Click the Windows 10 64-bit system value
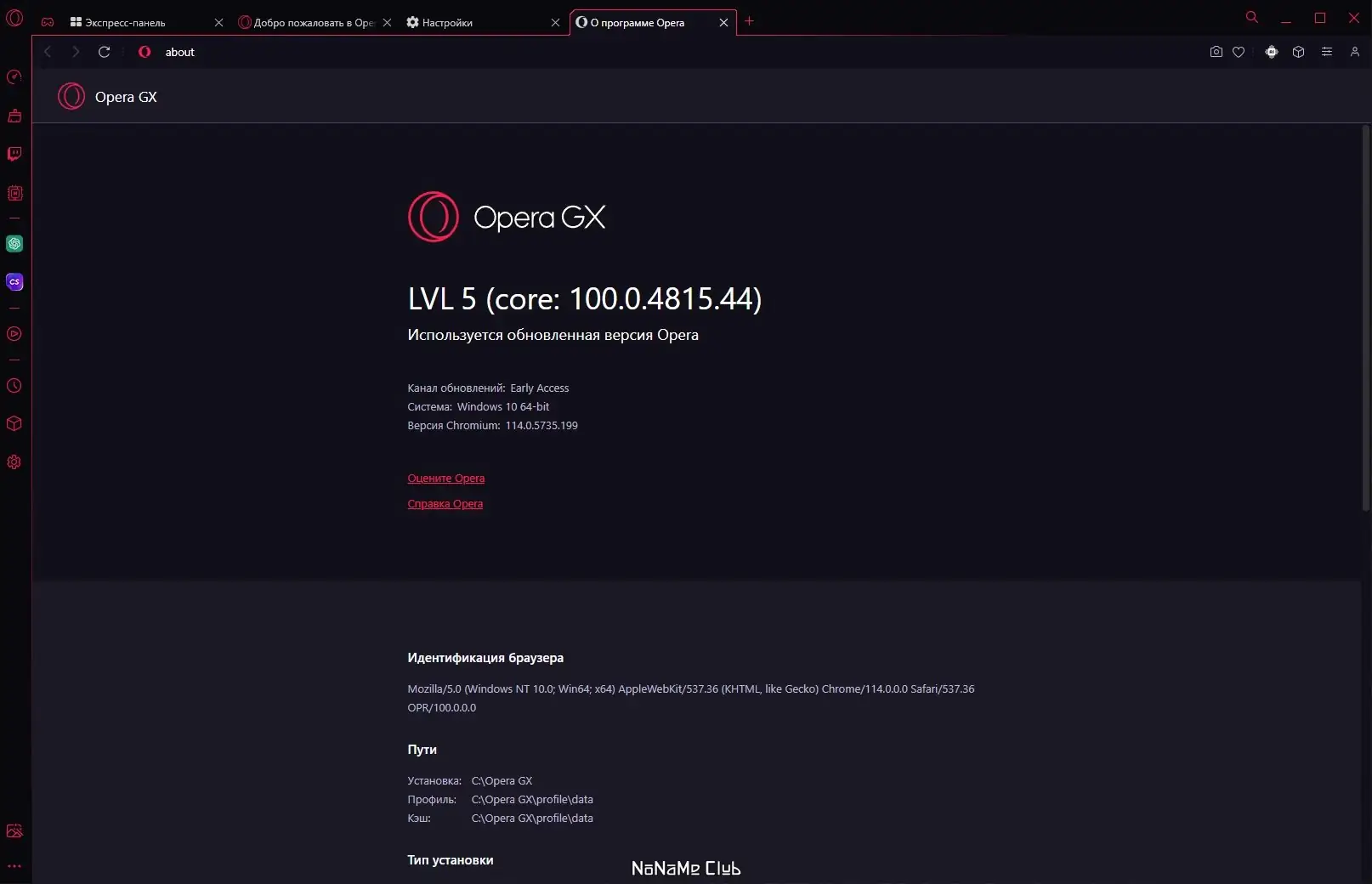 [503, 407]
